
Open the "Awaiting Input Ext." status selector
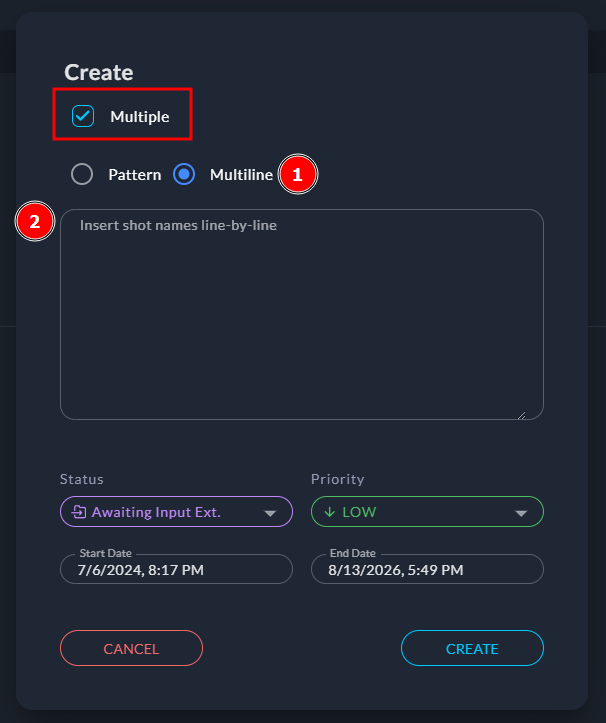point(160,512)
